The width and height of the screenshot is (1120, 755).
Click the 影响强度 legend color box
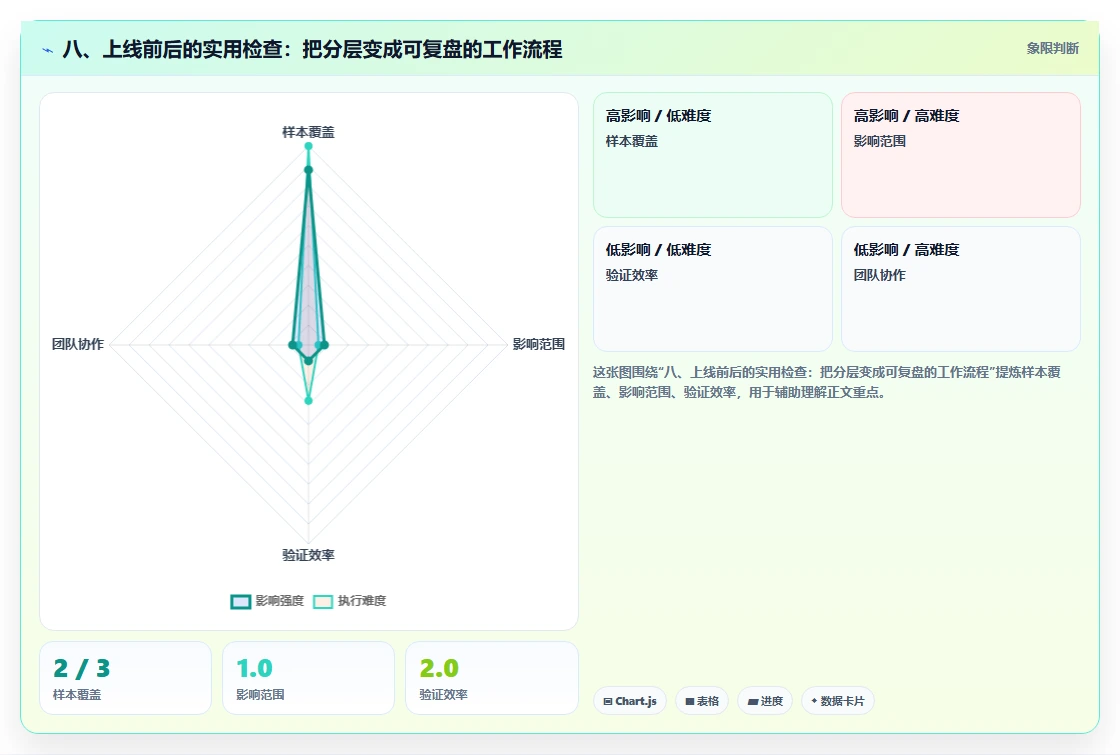pyautogui.click(x=241, y=601)
